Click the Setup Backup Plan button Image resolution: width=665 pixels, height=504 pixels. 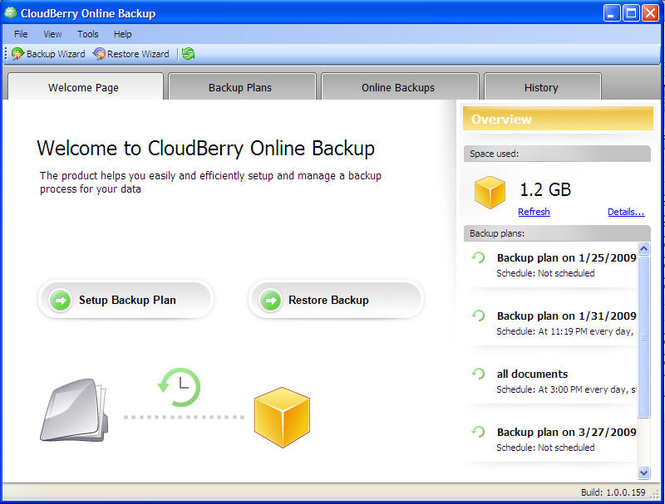126,300
